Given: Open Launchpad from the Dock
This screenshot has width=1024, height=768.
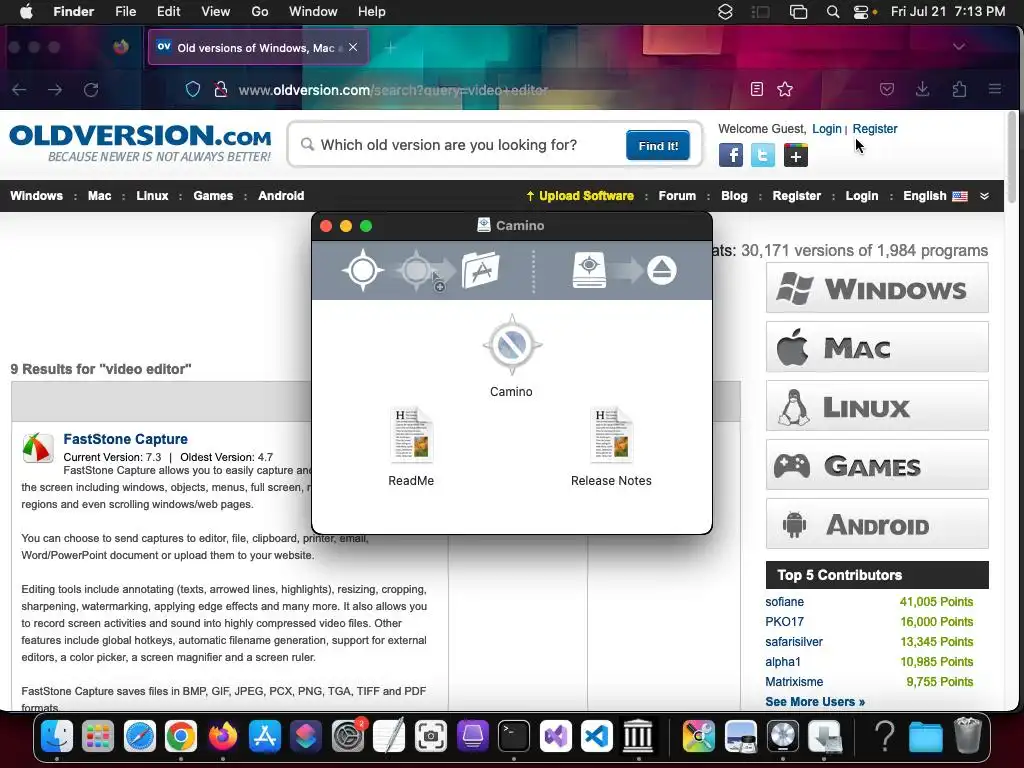Looking at the screenshot, I should pyautogui.click(x=98, y=736).
